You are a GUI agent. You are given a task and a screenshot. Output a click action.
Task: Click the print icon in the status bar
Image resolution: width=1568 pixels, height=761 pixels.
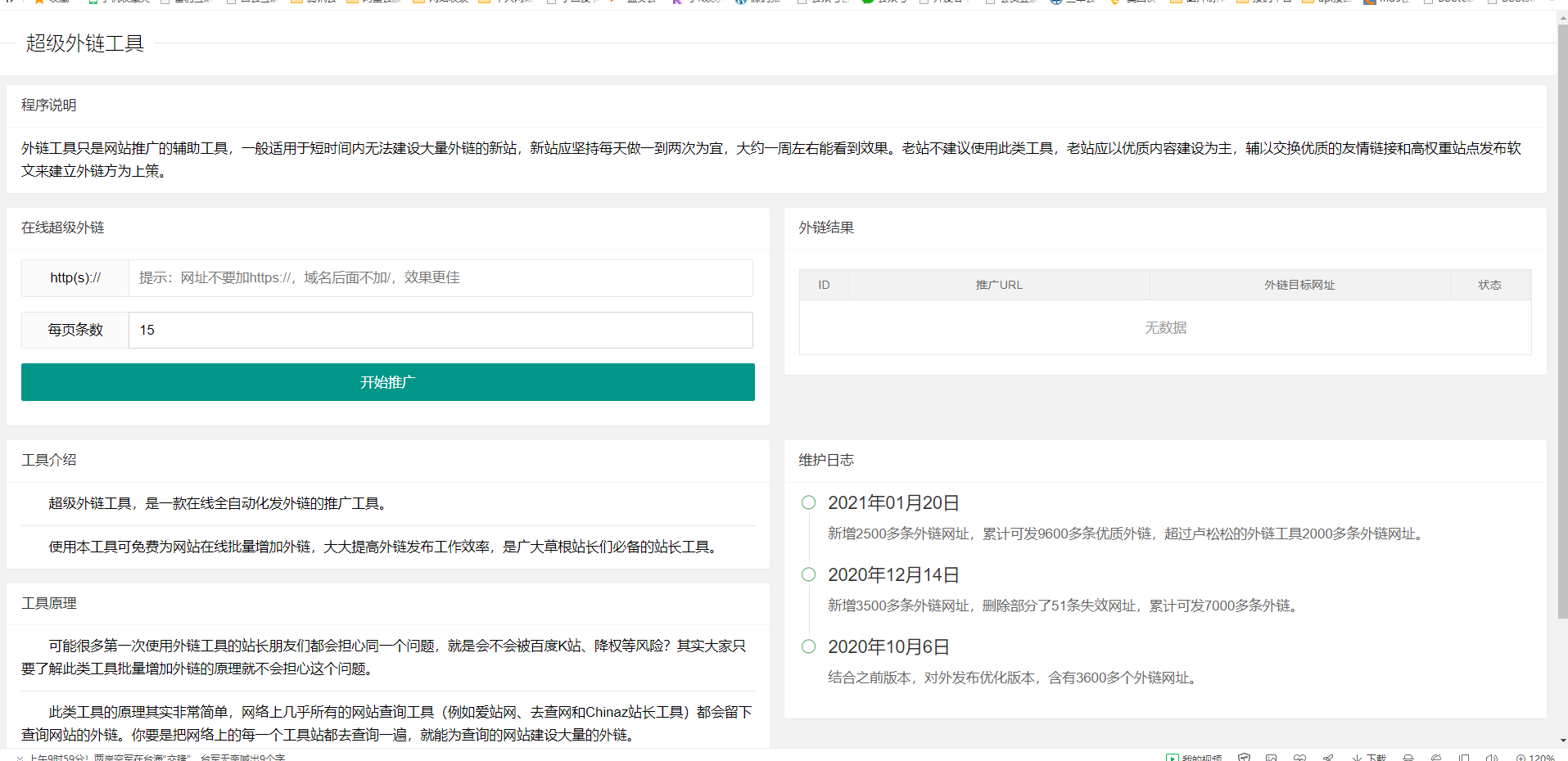coord(1408,755)
